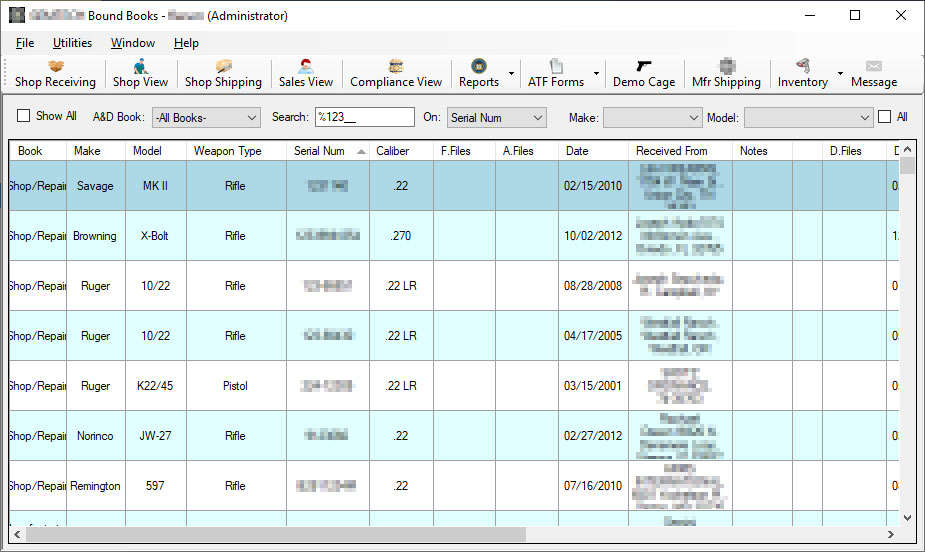Select the JW-27 model cell
This screenshot has width=925, height=552.
pos(156,436)
